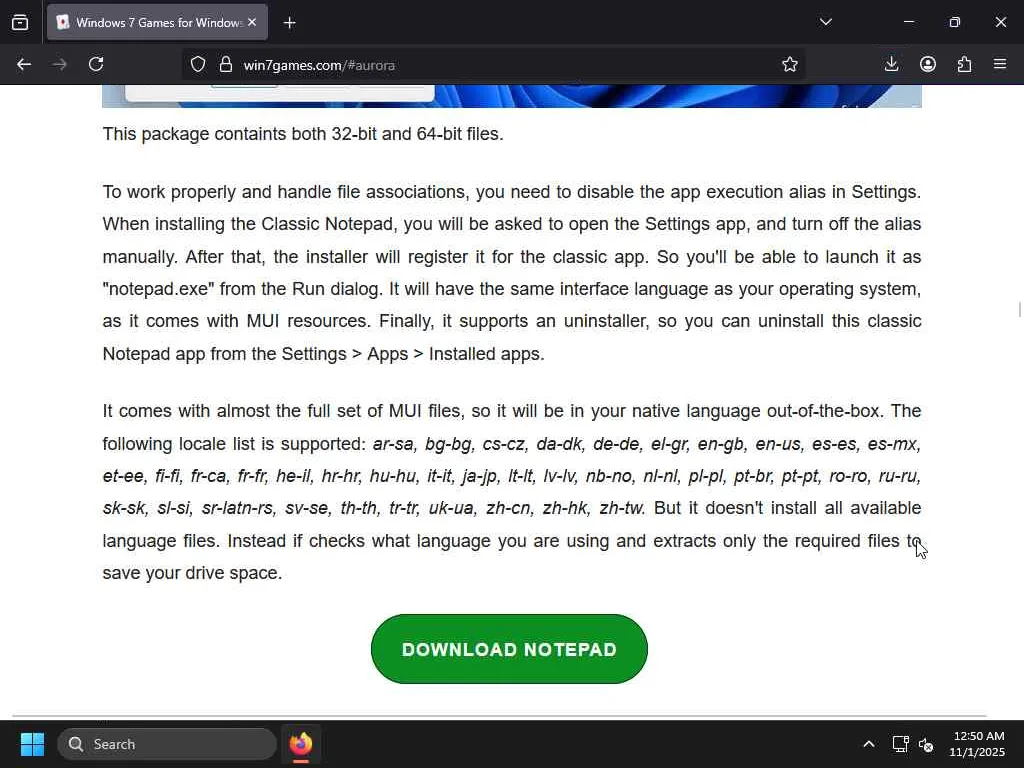Click text '32-bit and 64-bit files'
The image size is (1024, 768).
point(417,134)
